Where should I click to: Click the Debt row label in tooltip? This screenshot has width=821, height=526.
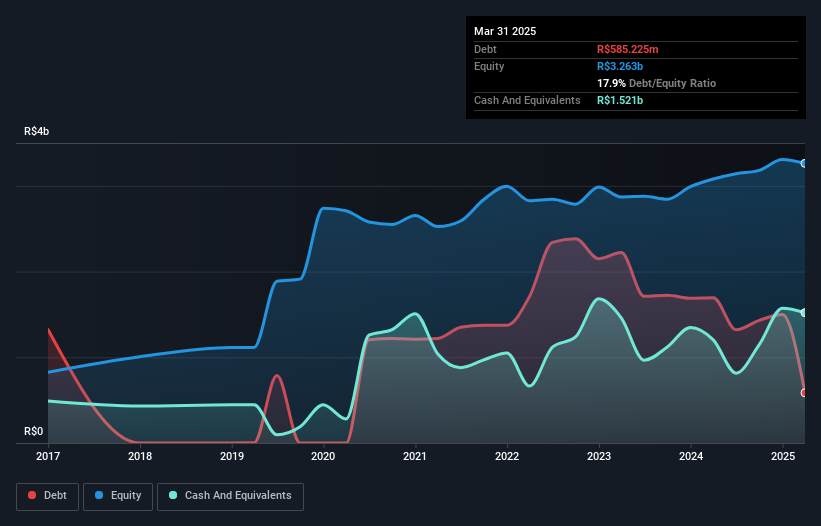485,49
